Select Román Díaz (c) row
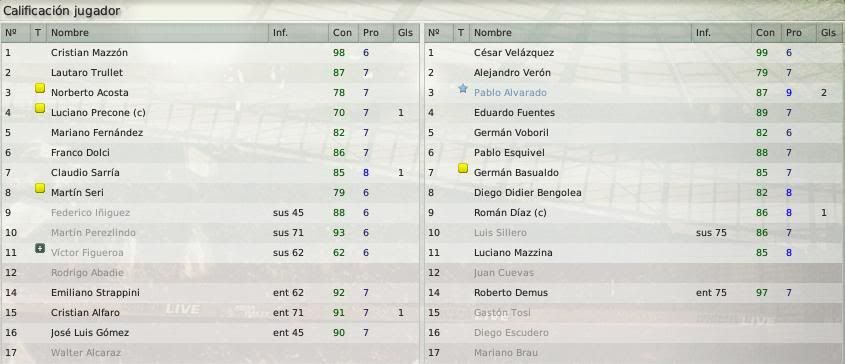This screenshot has height=364, width=845. point(634,212)
